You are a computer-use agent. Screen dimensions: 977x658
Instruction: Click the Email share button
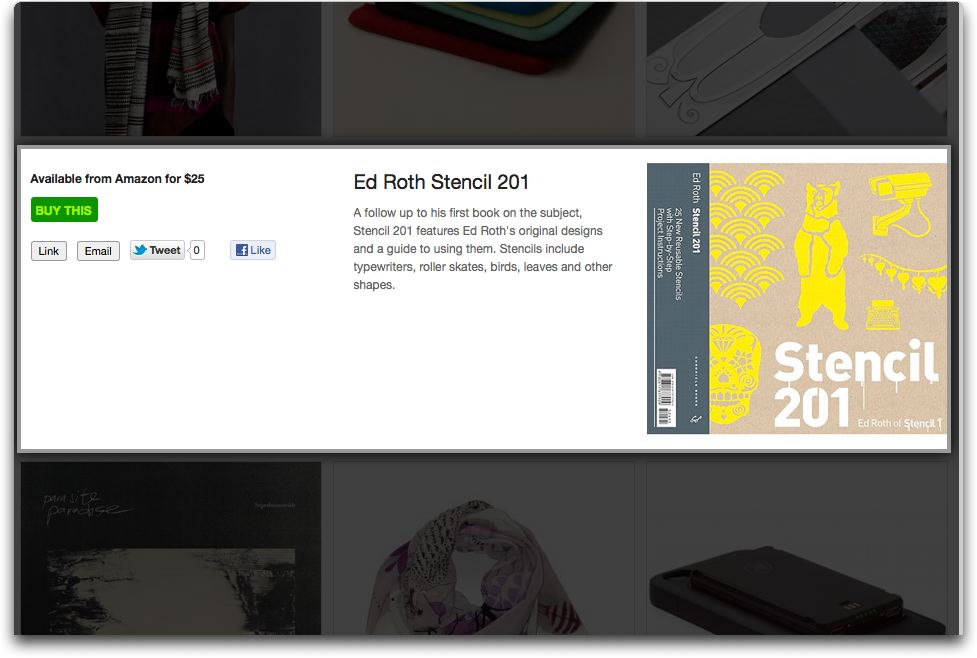point(98,251)
